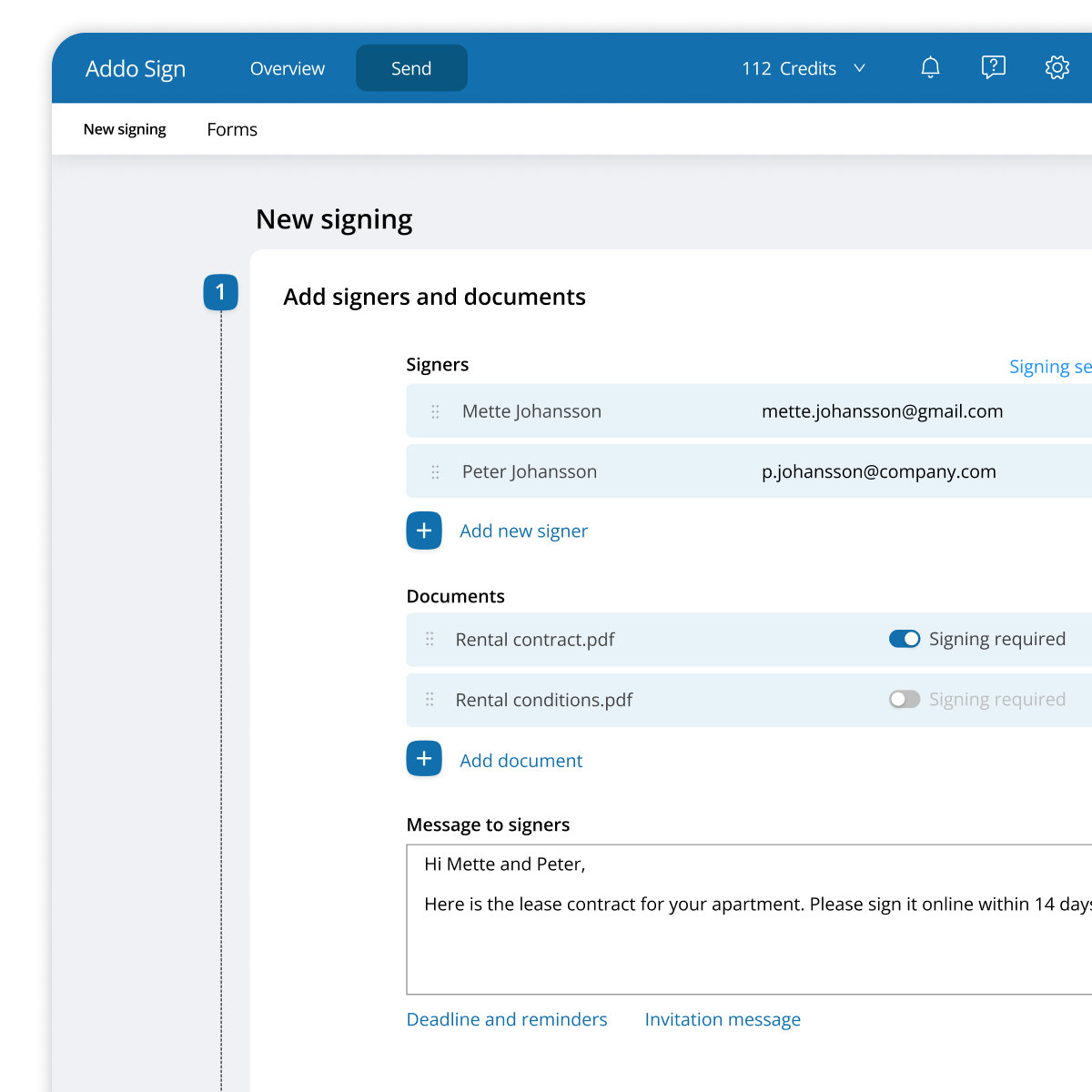Open the Invitation message link

pyautogui.click(x=723, y=1019)
